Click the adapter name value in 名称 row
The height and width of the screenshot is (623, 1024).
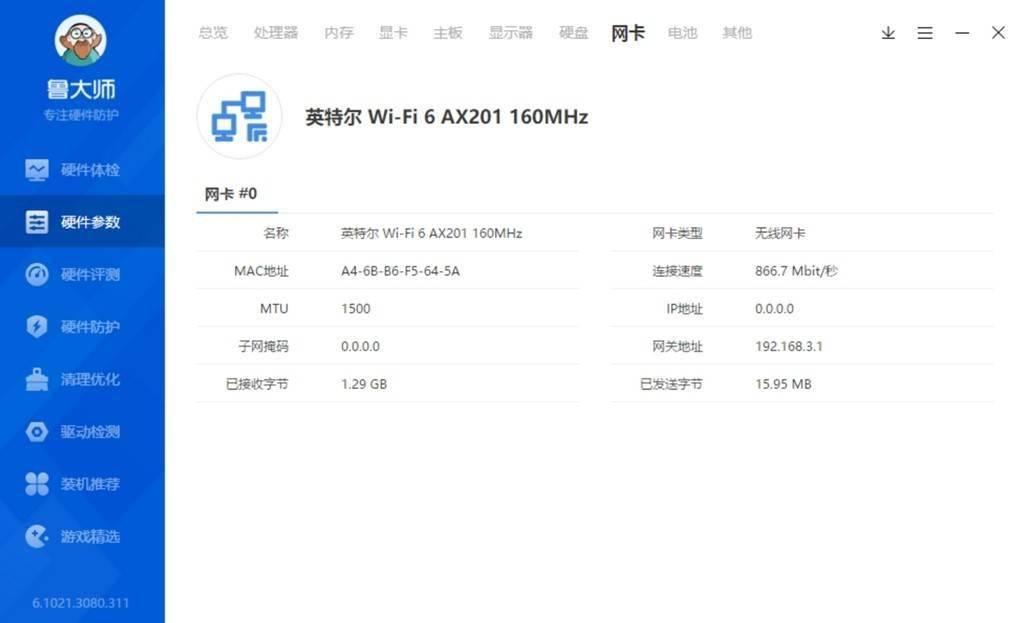click(x=432, y=233)
